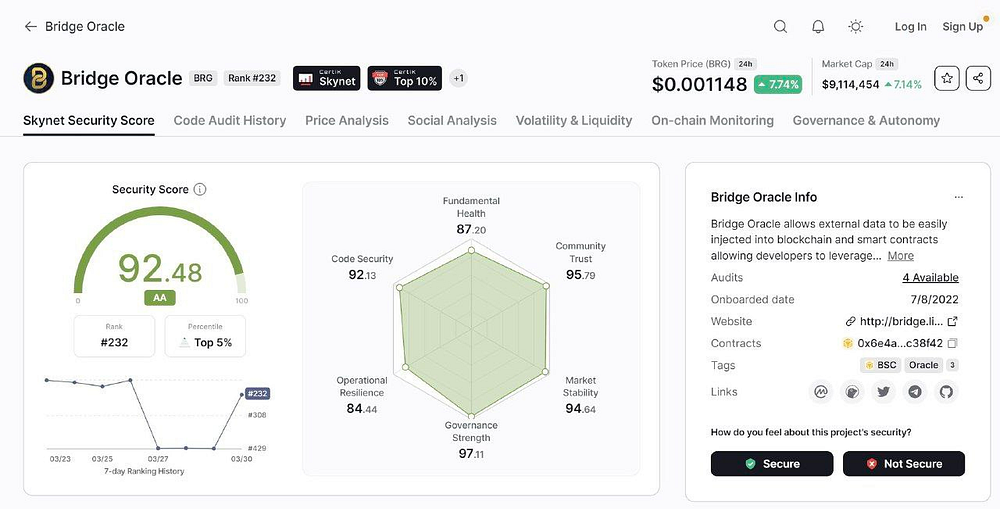Add Bridge Oracle to favorites star
The image size is (1000, 509).
point(947,78)
